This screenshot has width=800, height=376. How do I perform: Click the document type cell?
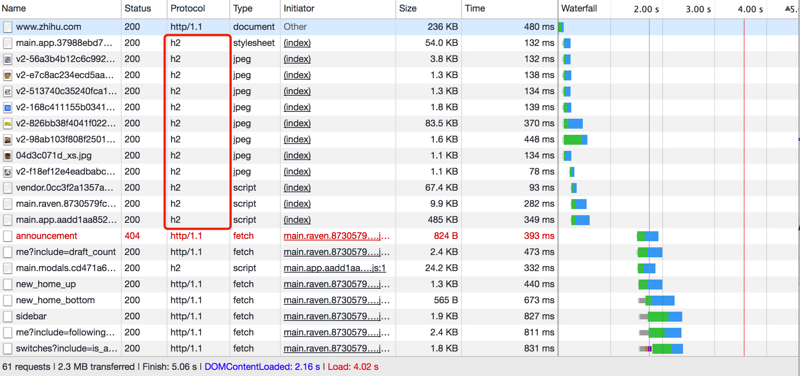(x=254, y=27)
